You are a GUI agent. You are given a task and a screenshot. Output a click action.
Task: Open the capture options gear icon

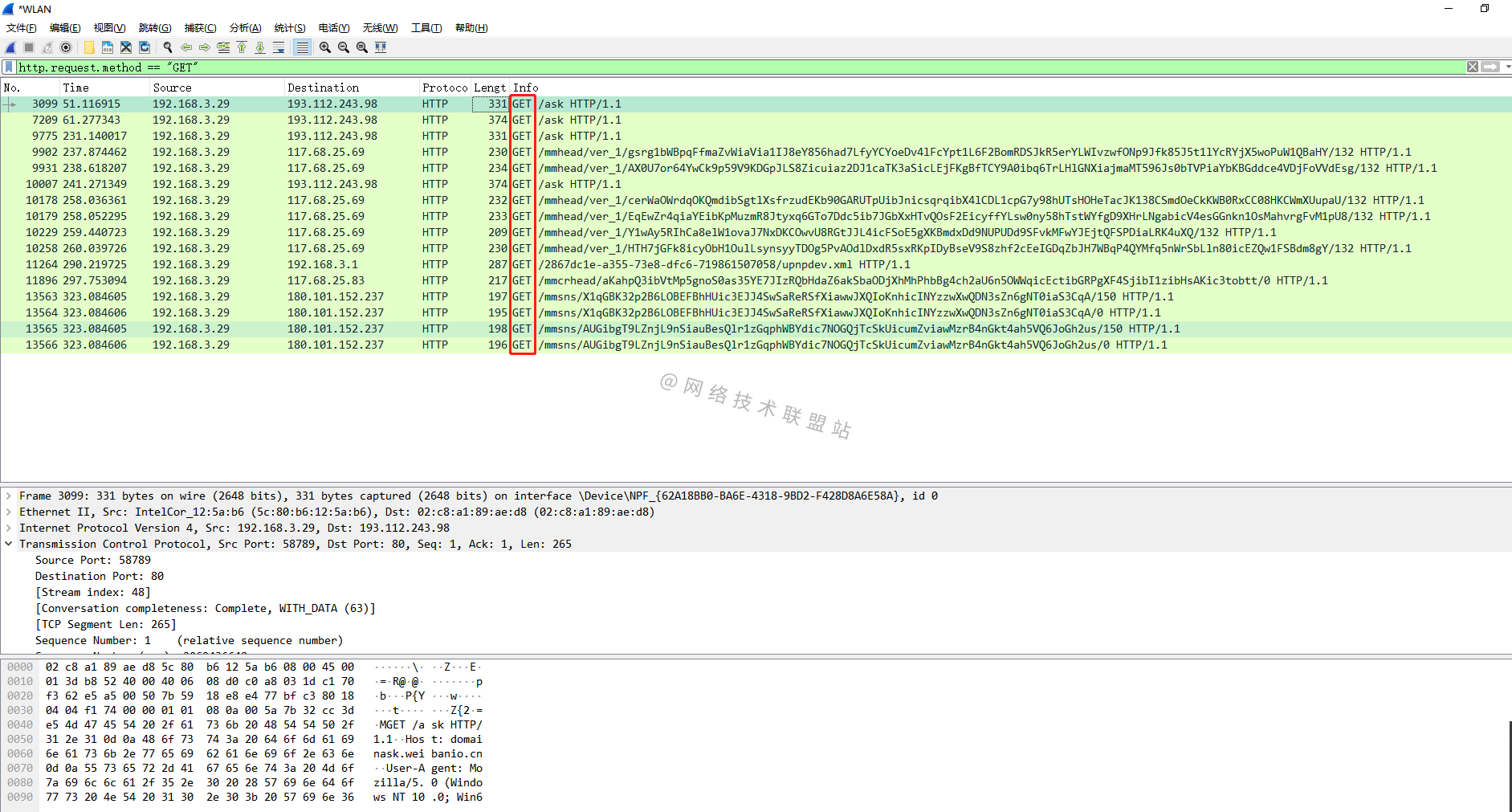[x=66, y=47]
